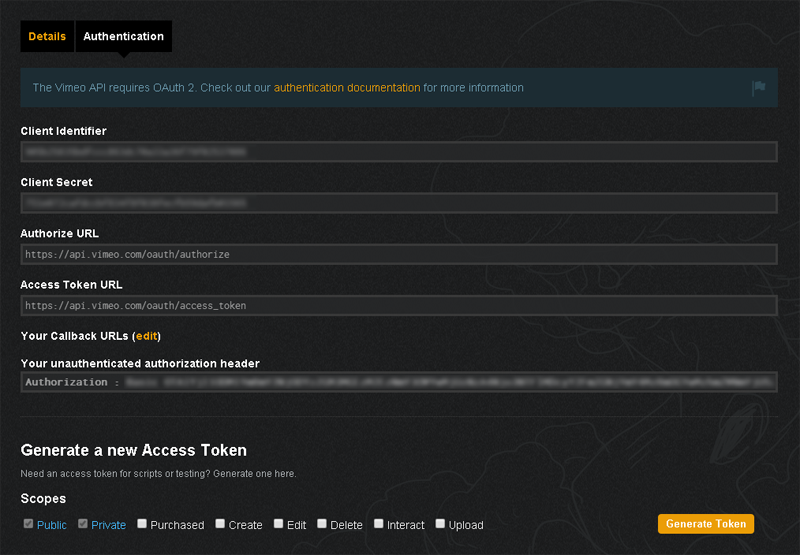Open the authentication documentation link

[x=347, y=88]
